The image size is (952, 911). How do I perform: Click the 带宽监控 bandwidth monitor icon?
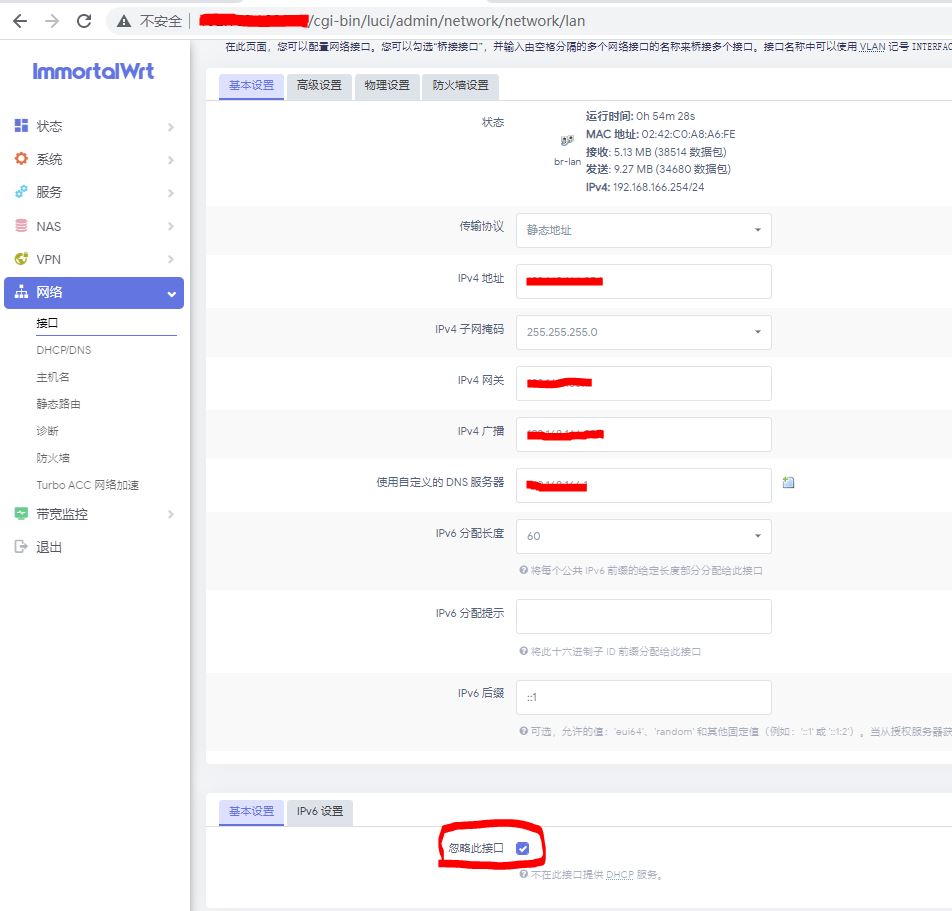pyautogui.click(x=20, y=513)
